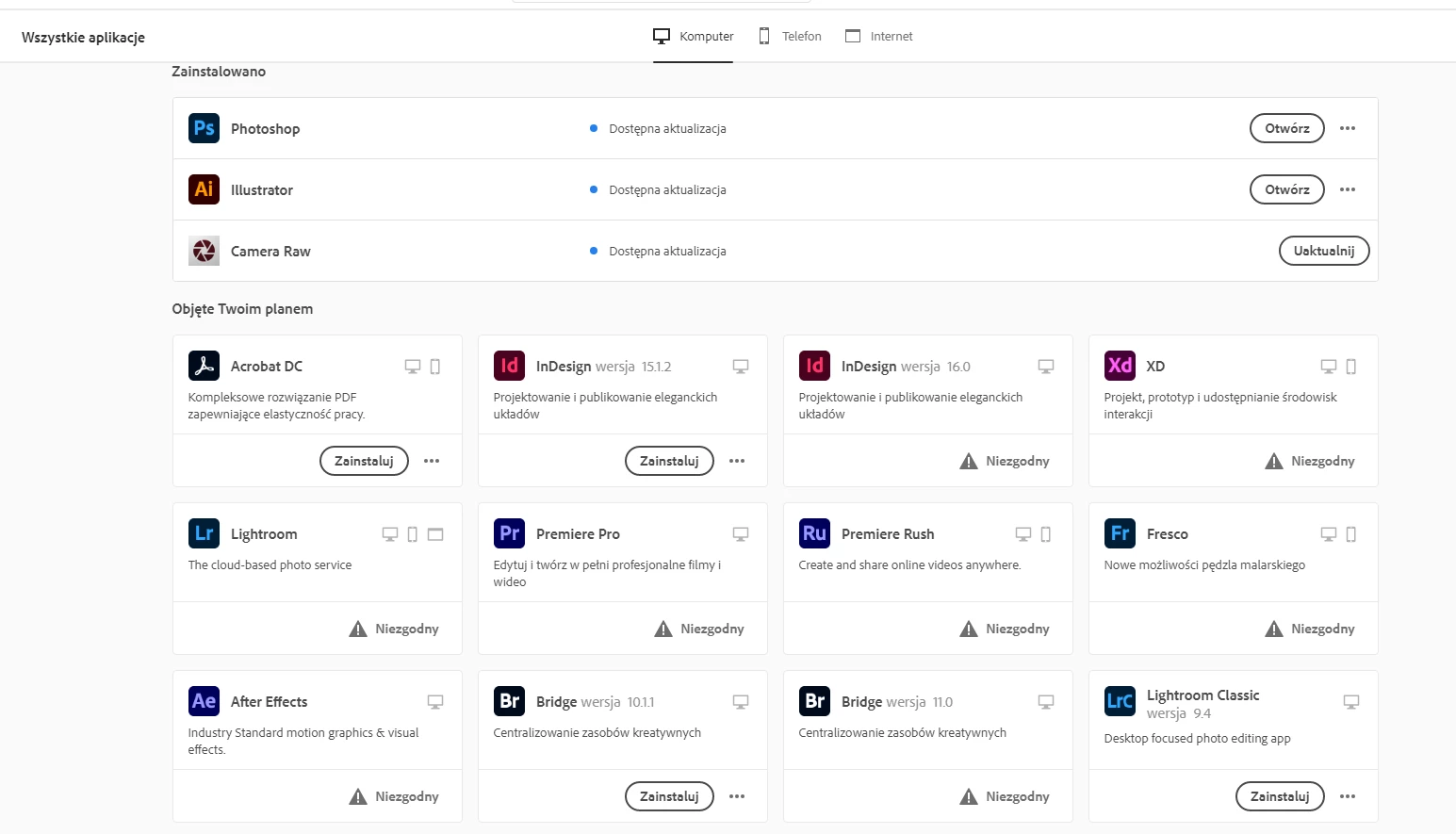
Task: Click the Acrobat DC icon
Action: 204,366
